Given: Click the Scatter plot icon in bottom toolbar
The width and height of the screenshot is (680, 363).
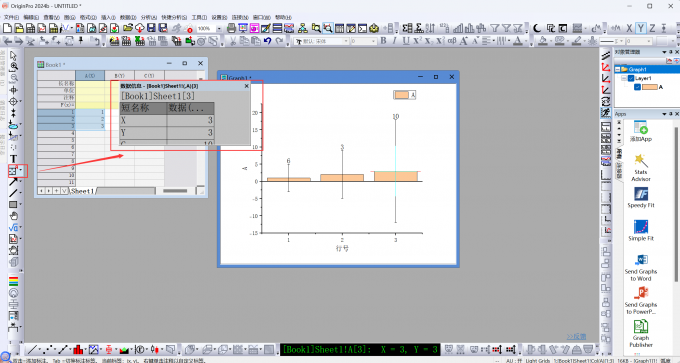Looking at the screenshot, I should (48, 350).
